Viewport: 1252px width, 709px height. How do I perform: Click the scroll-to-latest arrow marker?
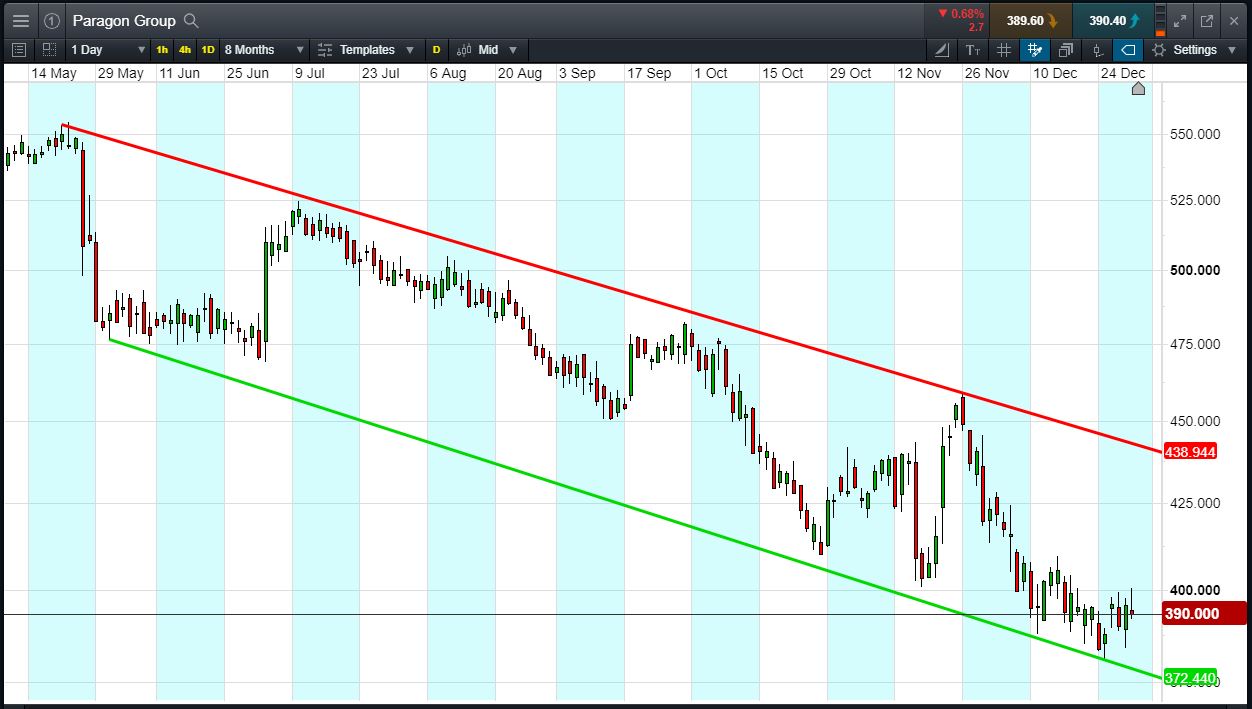pyautogui.click(x=1138, y=89)
